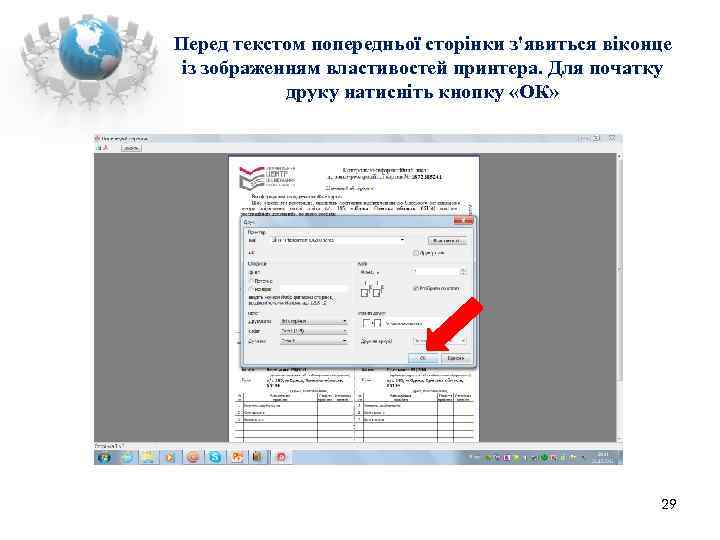Toggle the print to file checkbox
720x540 pixels.
click(416, 253)
